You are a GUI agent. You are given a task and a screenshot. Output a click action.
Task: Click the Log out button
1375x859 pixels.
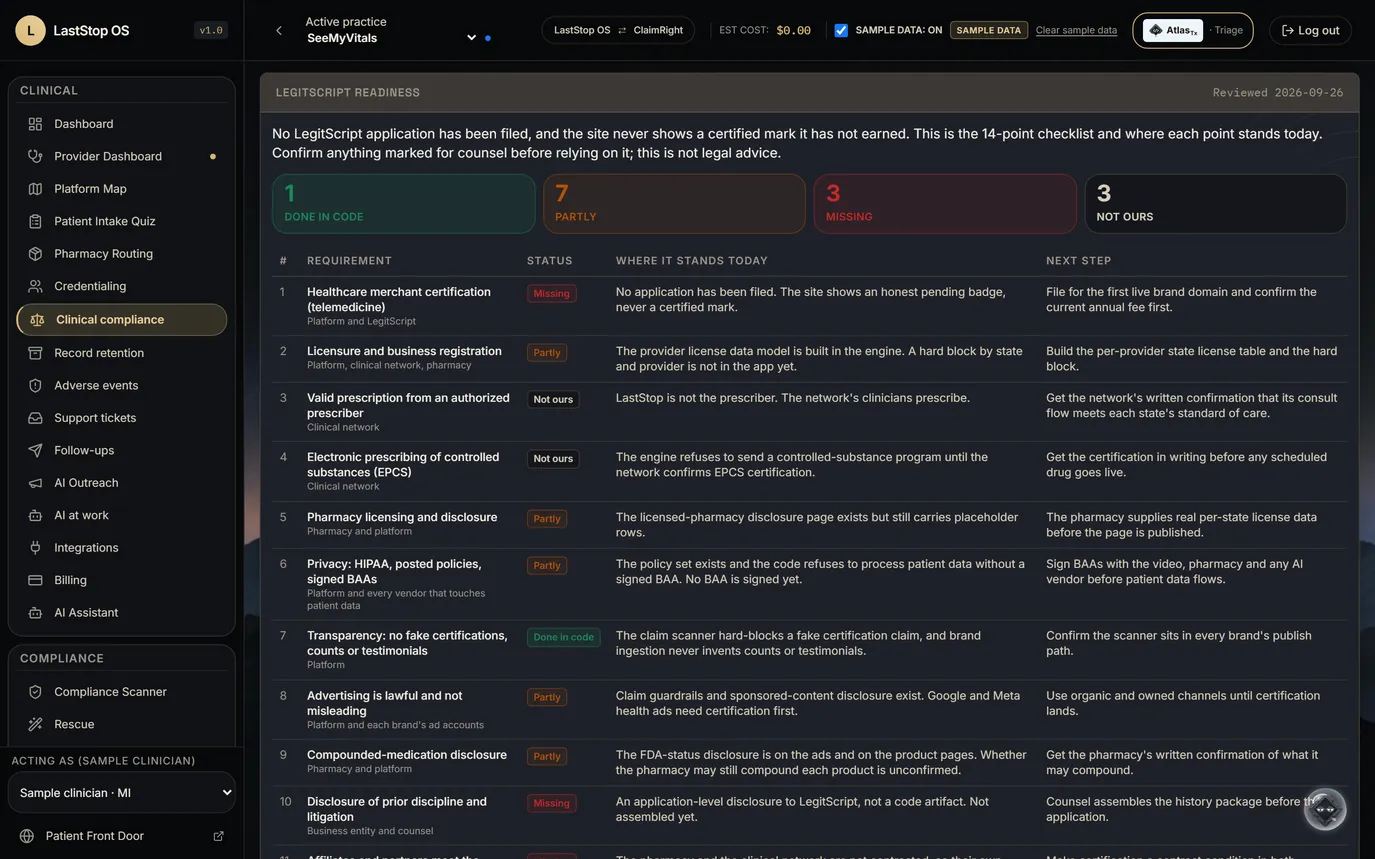tap(1310, 30)
